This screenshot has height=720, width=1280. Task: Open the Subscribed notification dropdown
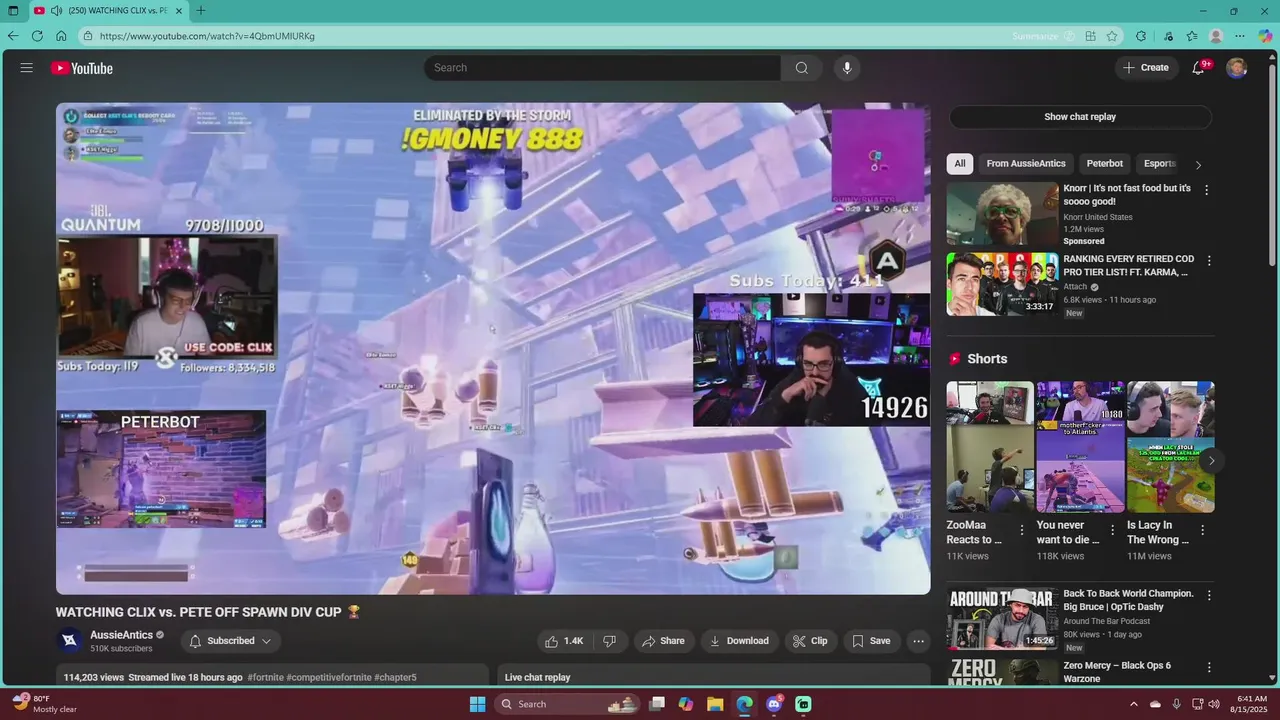pos(231,641)
